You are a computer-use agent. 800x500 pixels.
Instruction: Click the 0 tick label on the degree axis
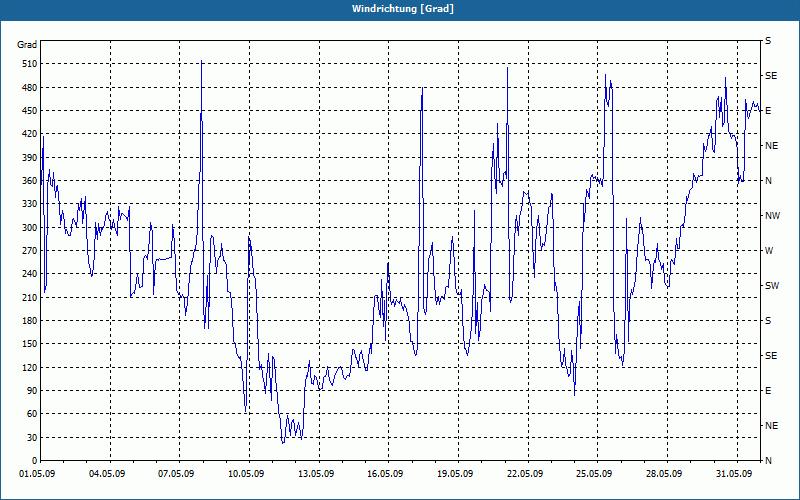34,461
